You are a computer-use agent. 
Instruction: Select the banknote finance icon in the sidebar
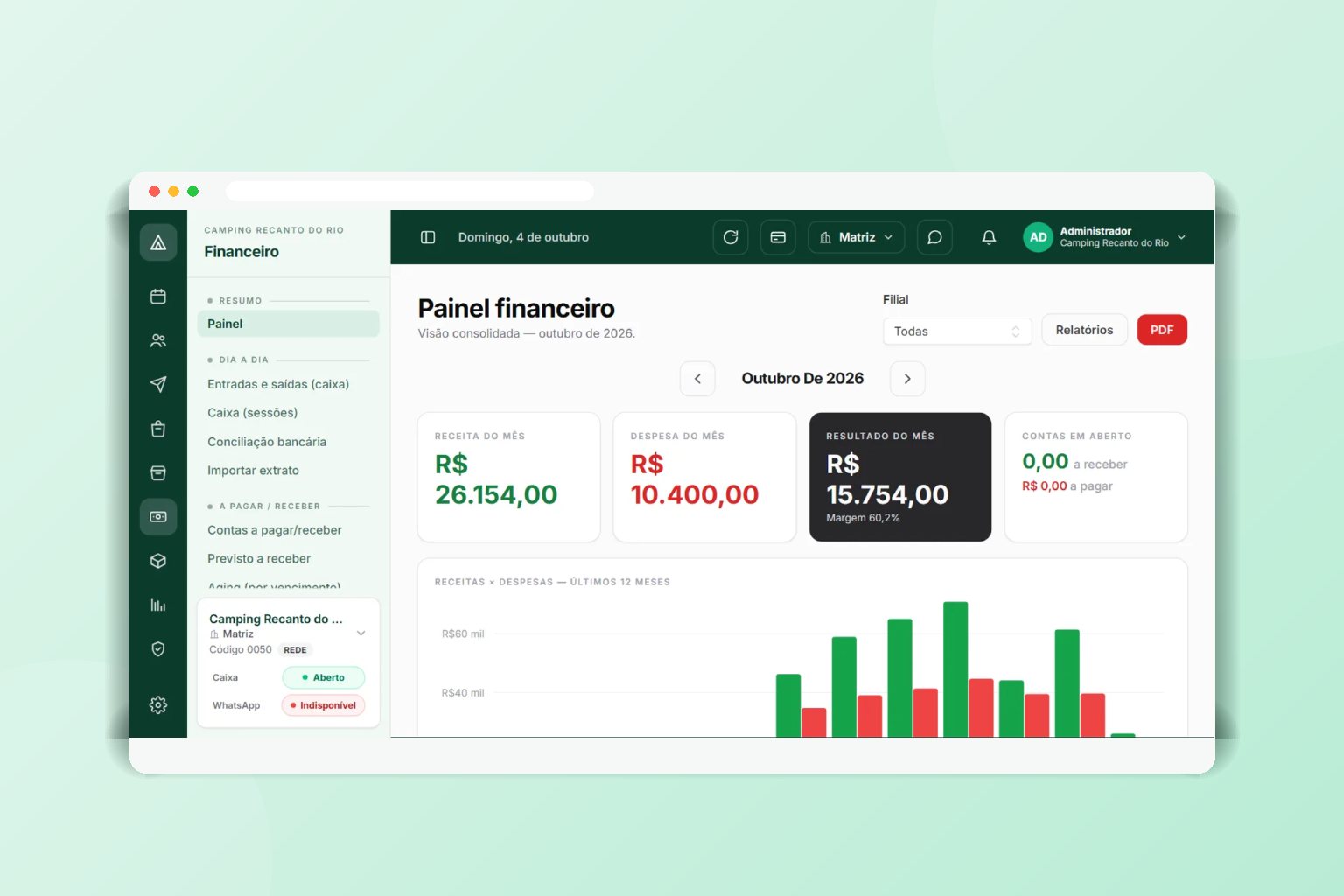coord(158,517)
